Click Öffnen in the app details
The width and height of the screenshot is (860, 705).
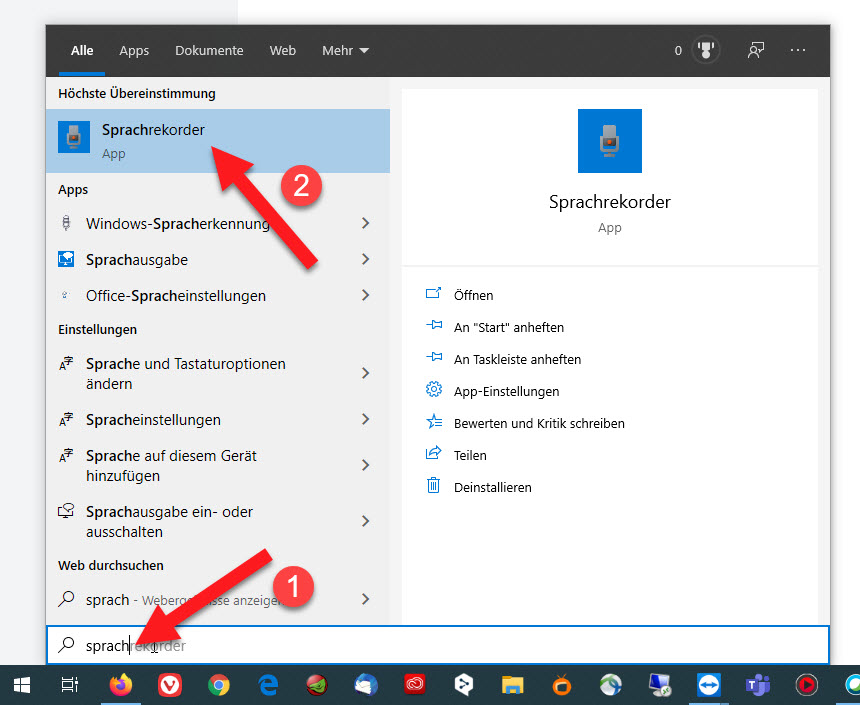click(x=473, y=295)
